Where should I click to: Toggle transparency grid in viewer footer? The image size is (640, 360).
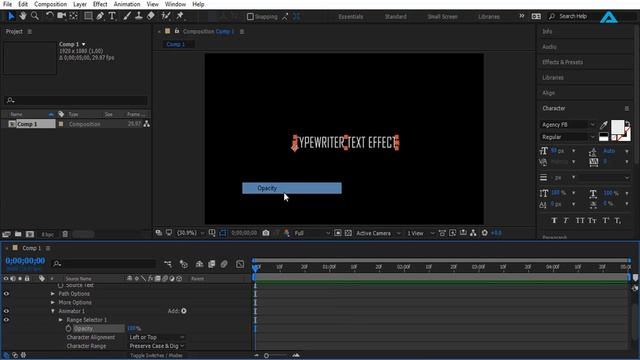[348, 233]
